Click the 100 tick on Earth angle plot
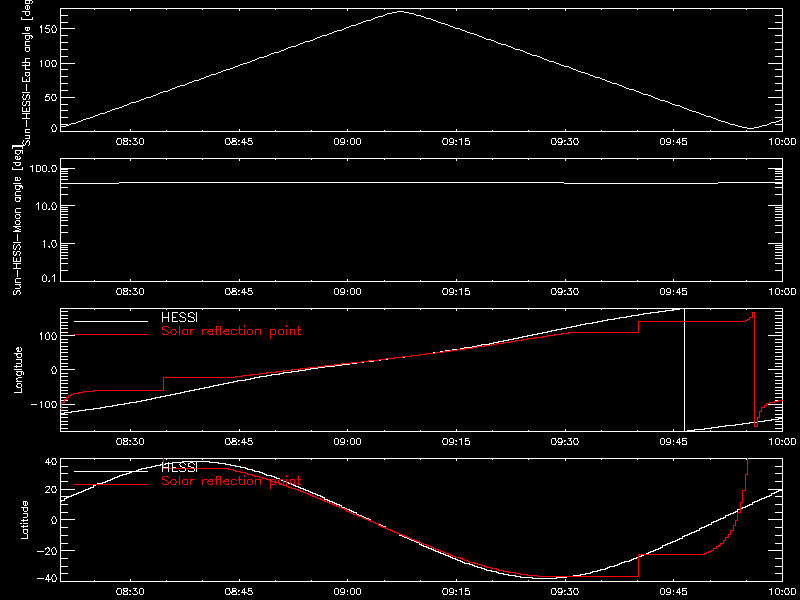The width and height of the screenshot is (800, 600). tap(46, 63)
